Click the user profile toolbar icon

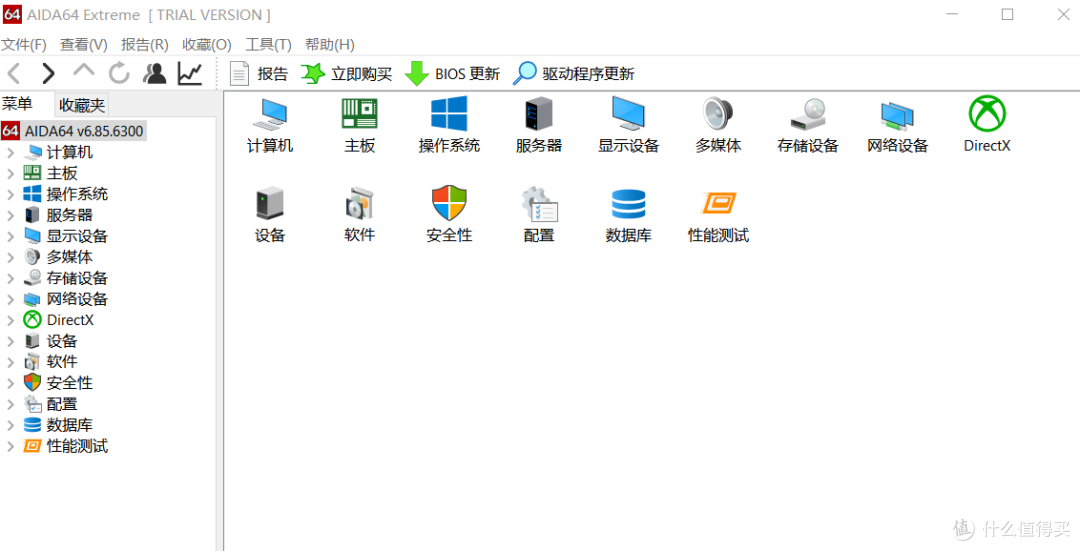coord(154,73)
